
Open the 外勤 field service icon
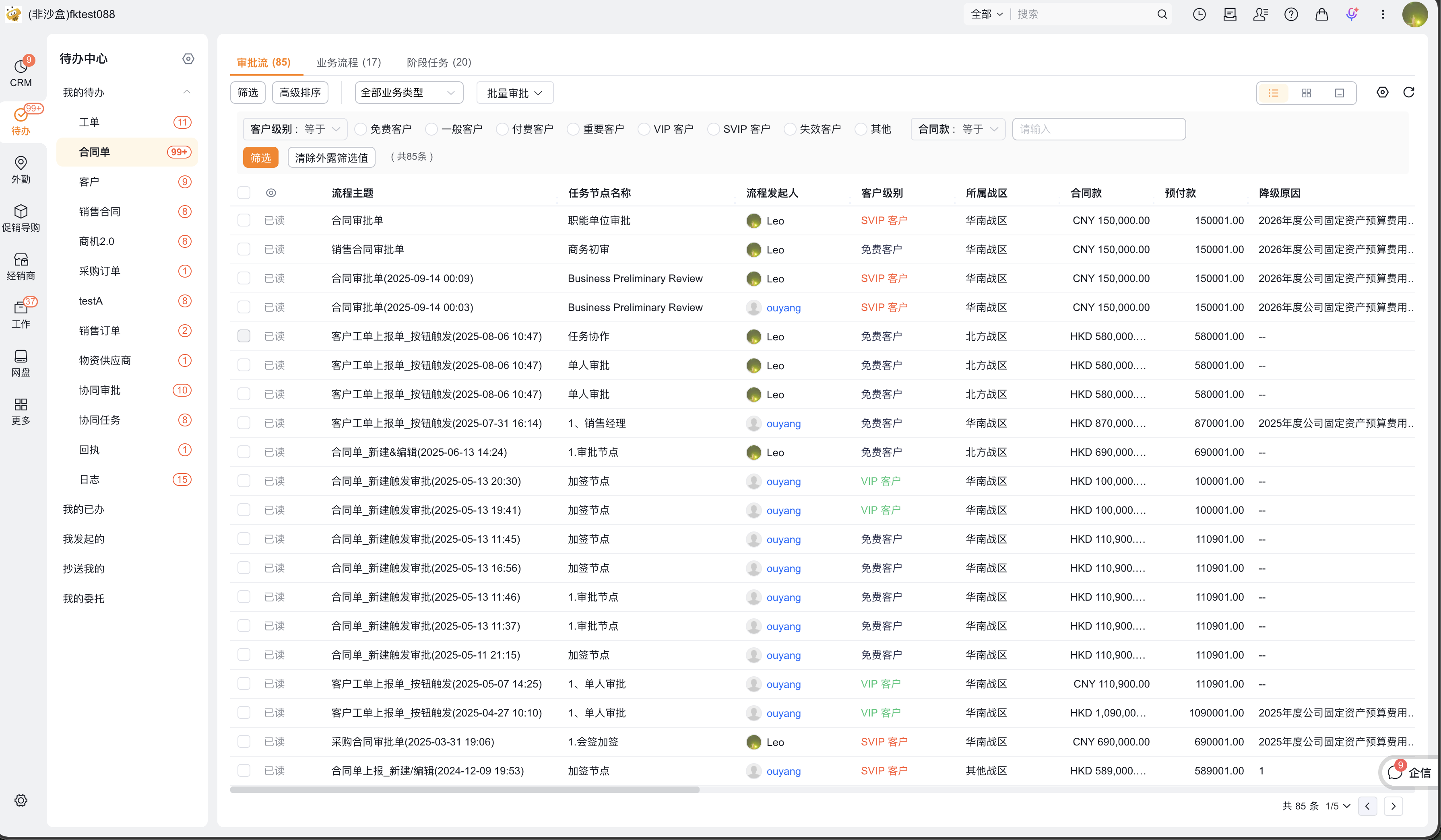point(21,170)
